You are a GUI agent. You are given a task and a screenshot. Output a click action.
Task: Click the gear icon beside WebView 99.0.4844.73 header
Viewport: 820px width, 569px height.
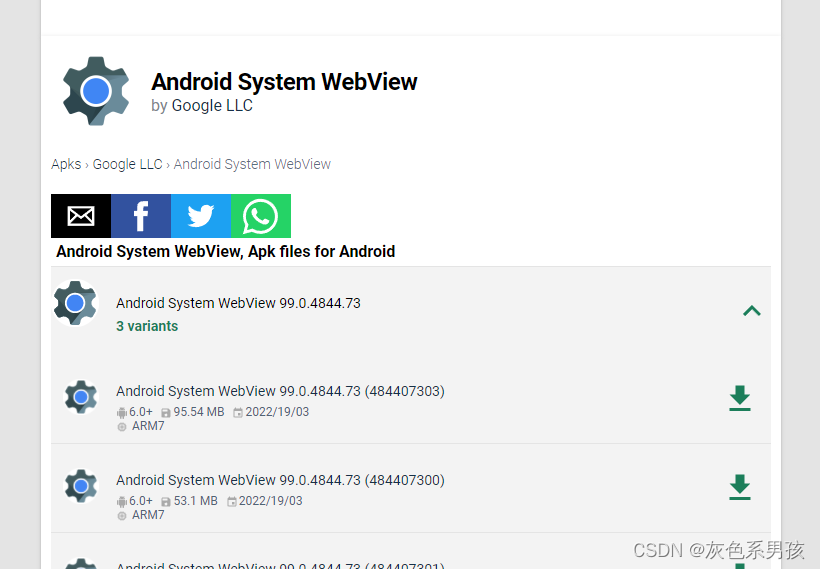(75, 303)
